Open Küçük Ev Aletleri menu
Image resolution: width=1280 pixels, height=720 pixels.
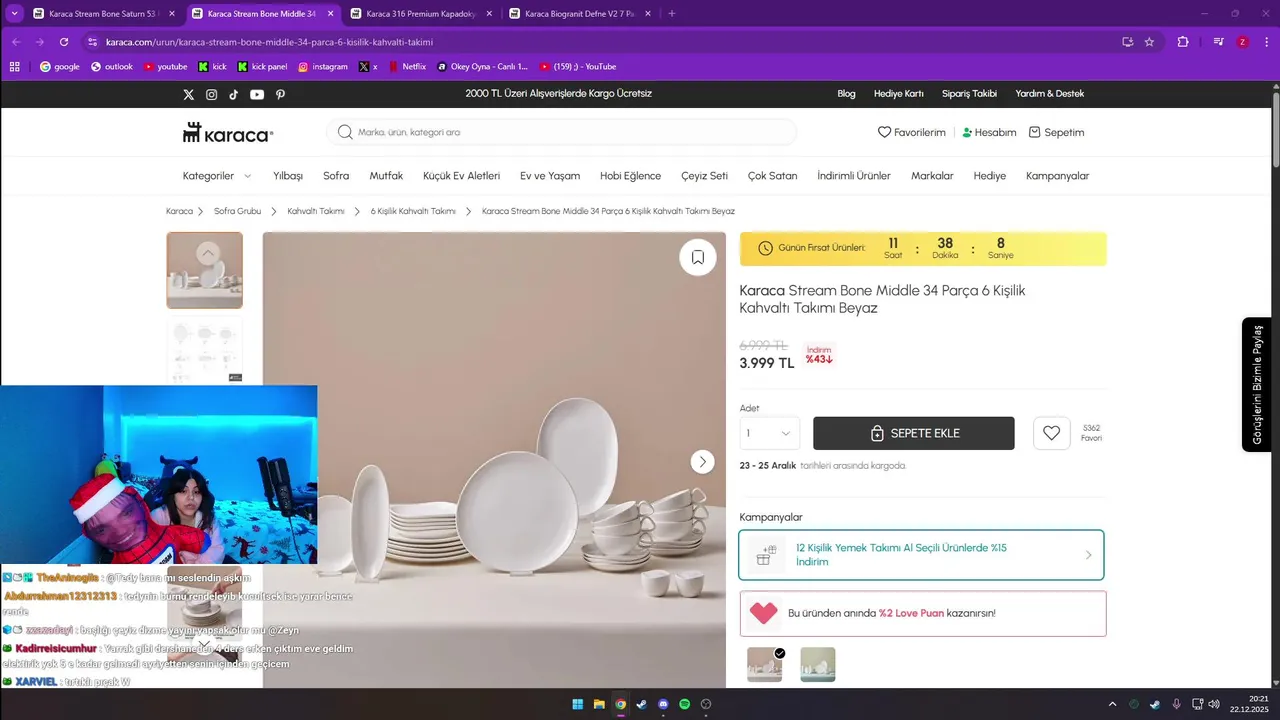(461, 176)
